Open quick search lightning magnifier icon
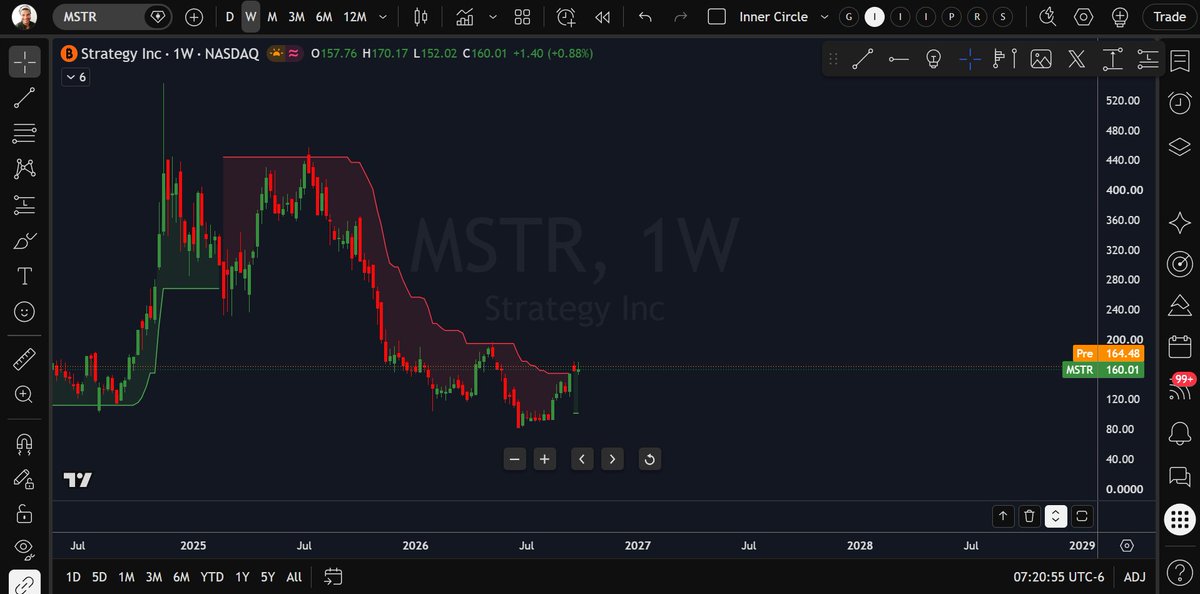The width and height of the screenshot is (1200, 594). 1048,17
